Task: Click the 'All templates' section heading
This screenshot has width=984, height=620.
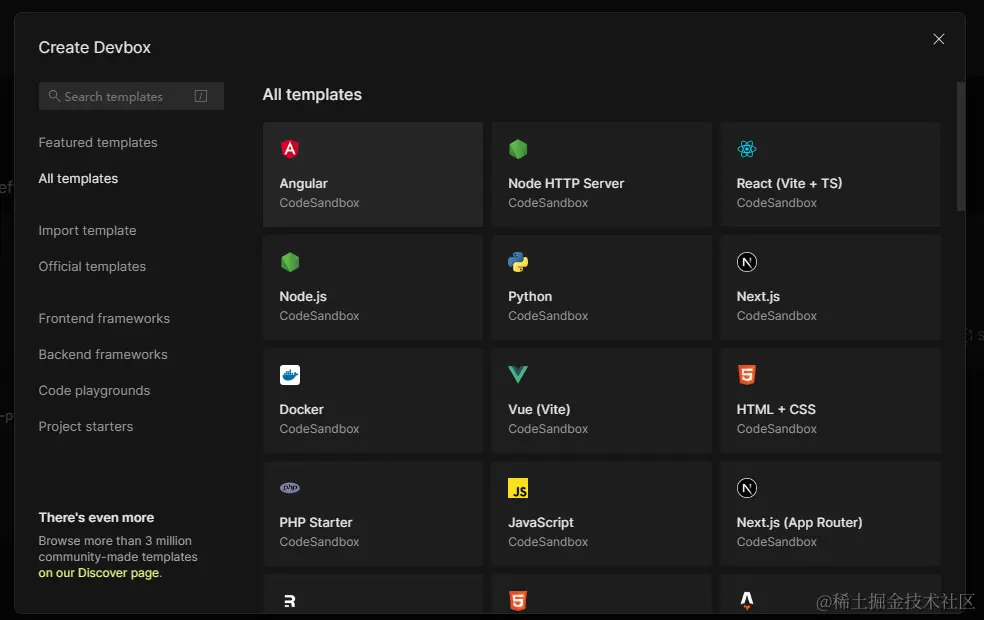Action: click(312, 94)
